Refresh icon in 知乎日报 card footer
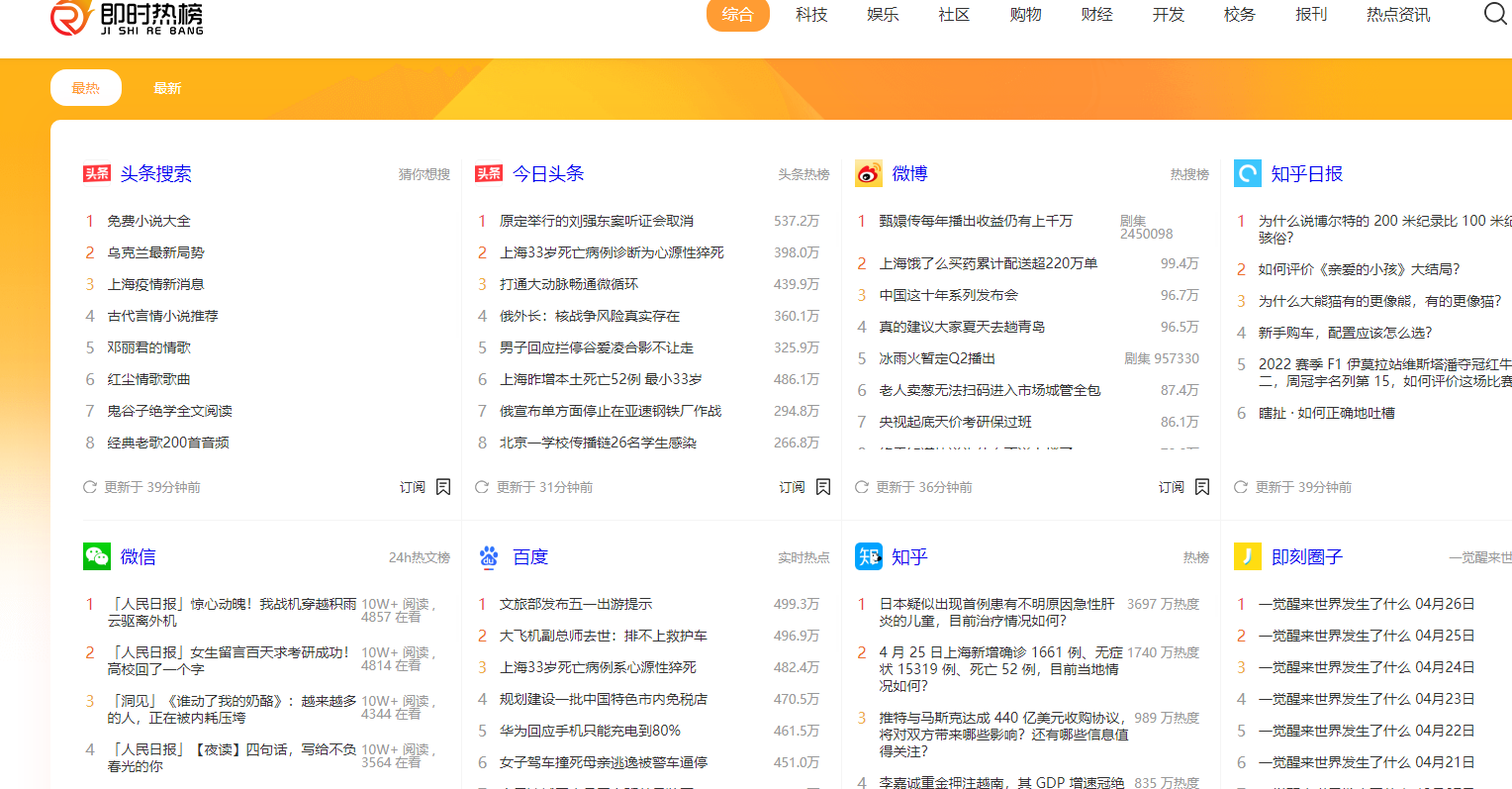 1241,487
